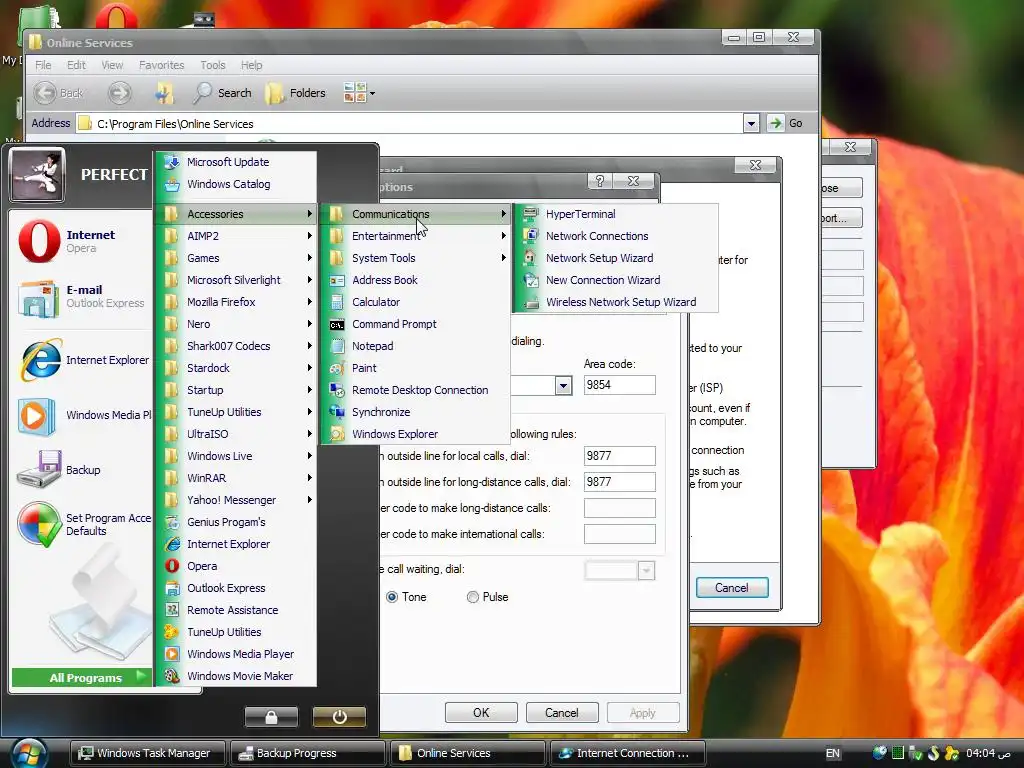Expand the System Tools submenu
Image resolution: width=1024 pixels, height=768 pixels.
coord(415,258)
